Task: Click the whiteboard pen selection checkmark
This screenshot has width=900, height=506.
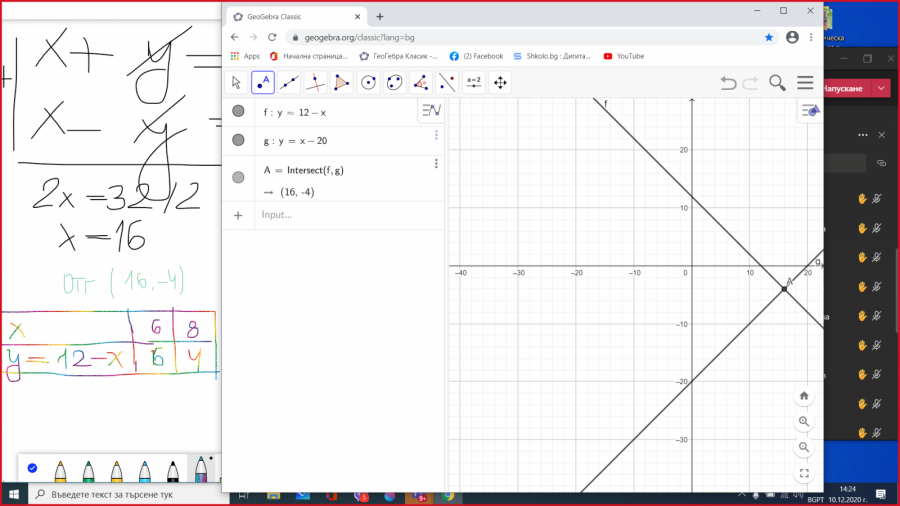Action: tap(32, 468)
